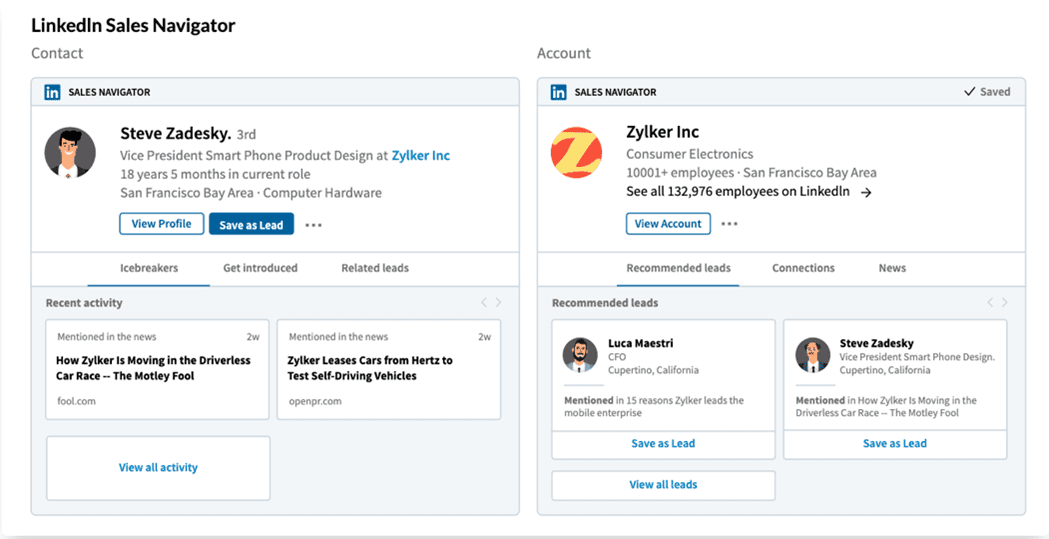Open the more options dots beside Save as Lead

313,225
